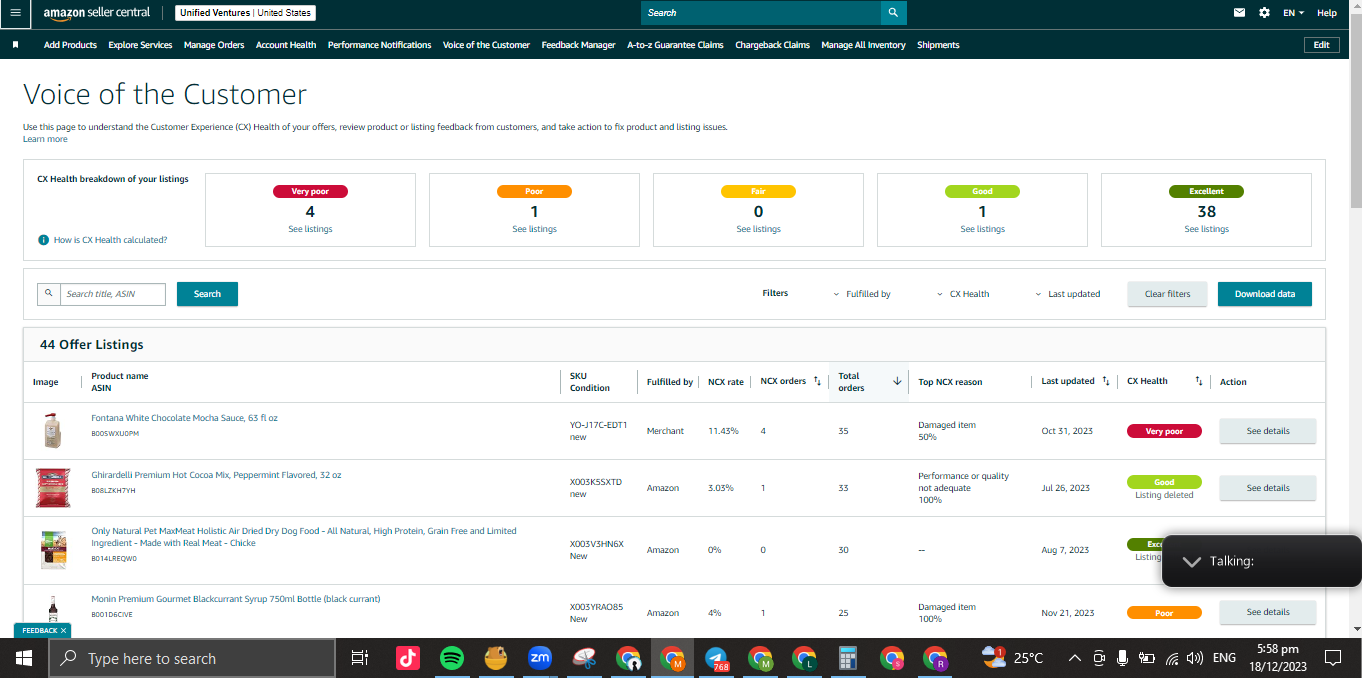Open Only Natural Pet MaxMeat product link

[x=304, y=537]
